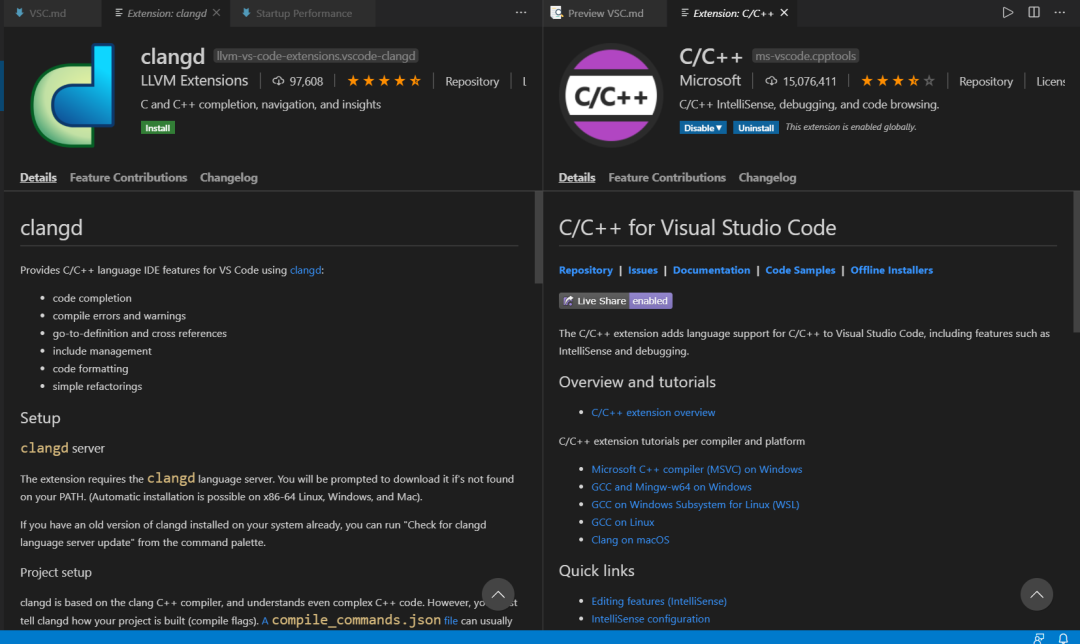Click the clangd pane vertical scrollbar
This screenshot has height=644, width=1080.
pyautogui.click(x=539, y=238)
